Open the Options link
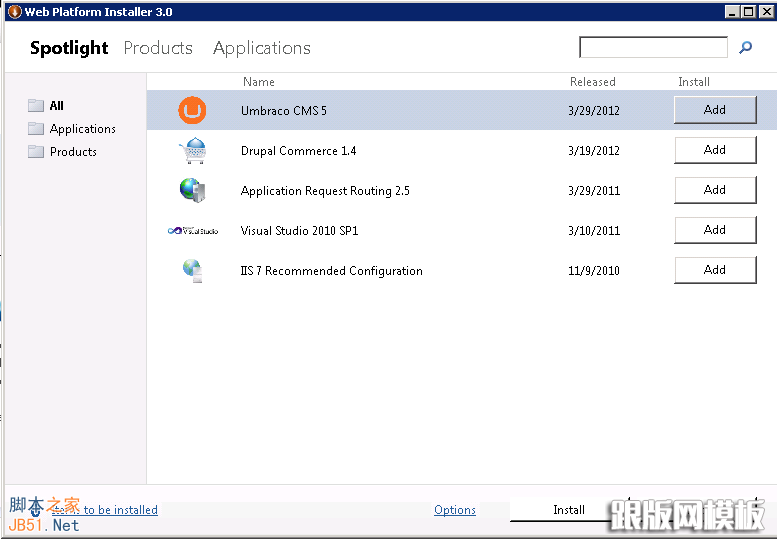 [x=455, y=510]
